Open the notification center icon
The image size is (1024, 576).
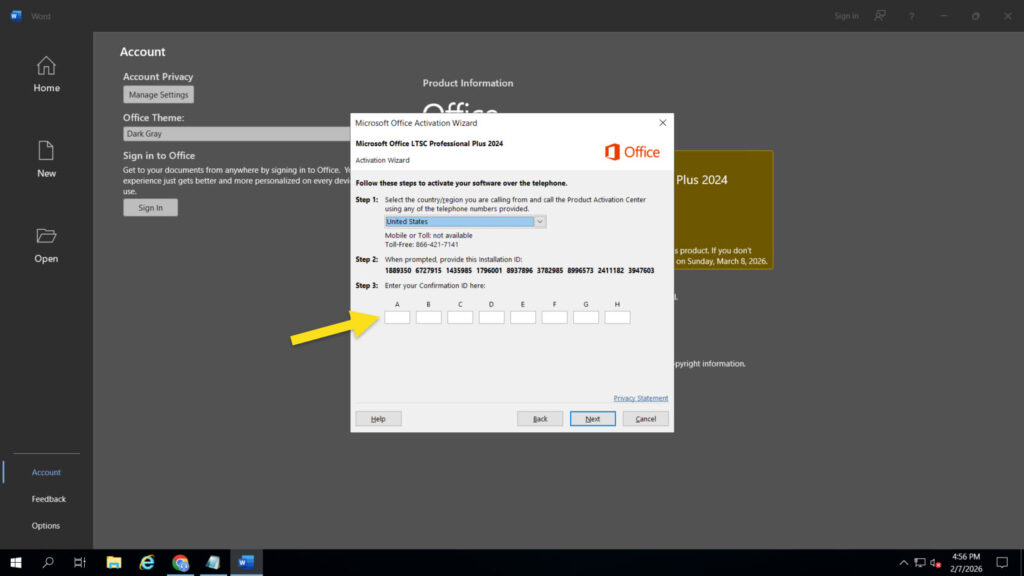pyautogui.click(x=1002, y=562)
